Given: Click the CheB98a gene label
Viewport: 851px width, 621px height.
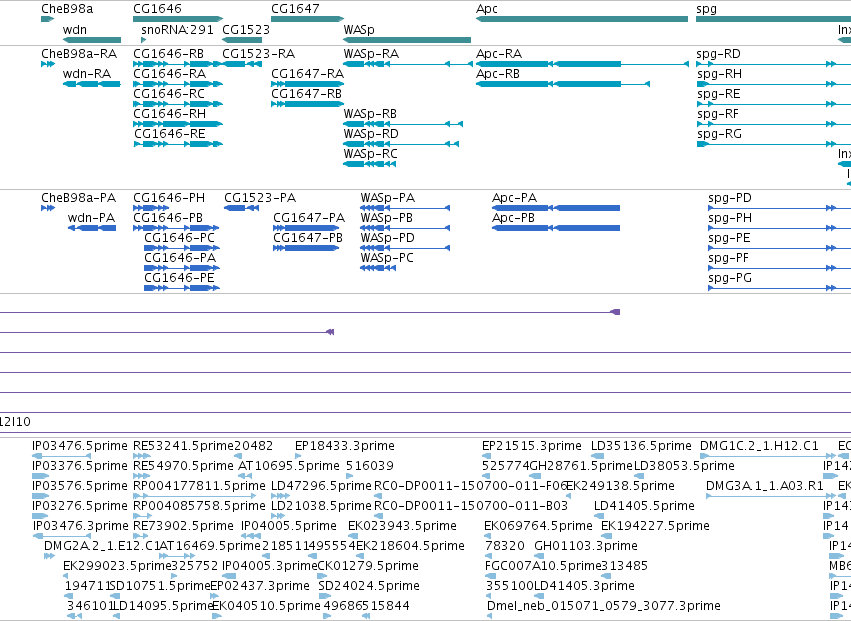Looking at the screenshot, I should click(67, 9).
